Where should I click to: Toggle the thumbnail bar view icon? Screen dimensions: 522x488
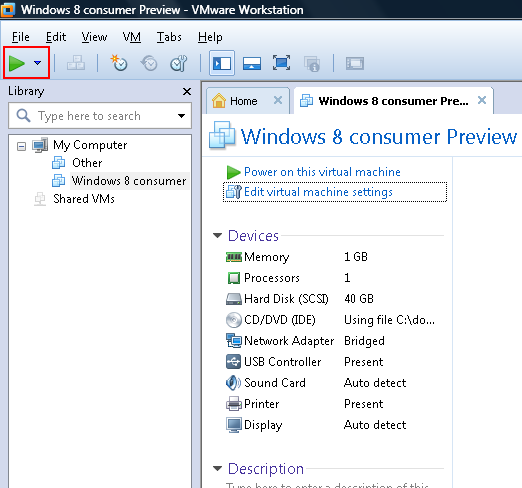[x=252, y=63]
